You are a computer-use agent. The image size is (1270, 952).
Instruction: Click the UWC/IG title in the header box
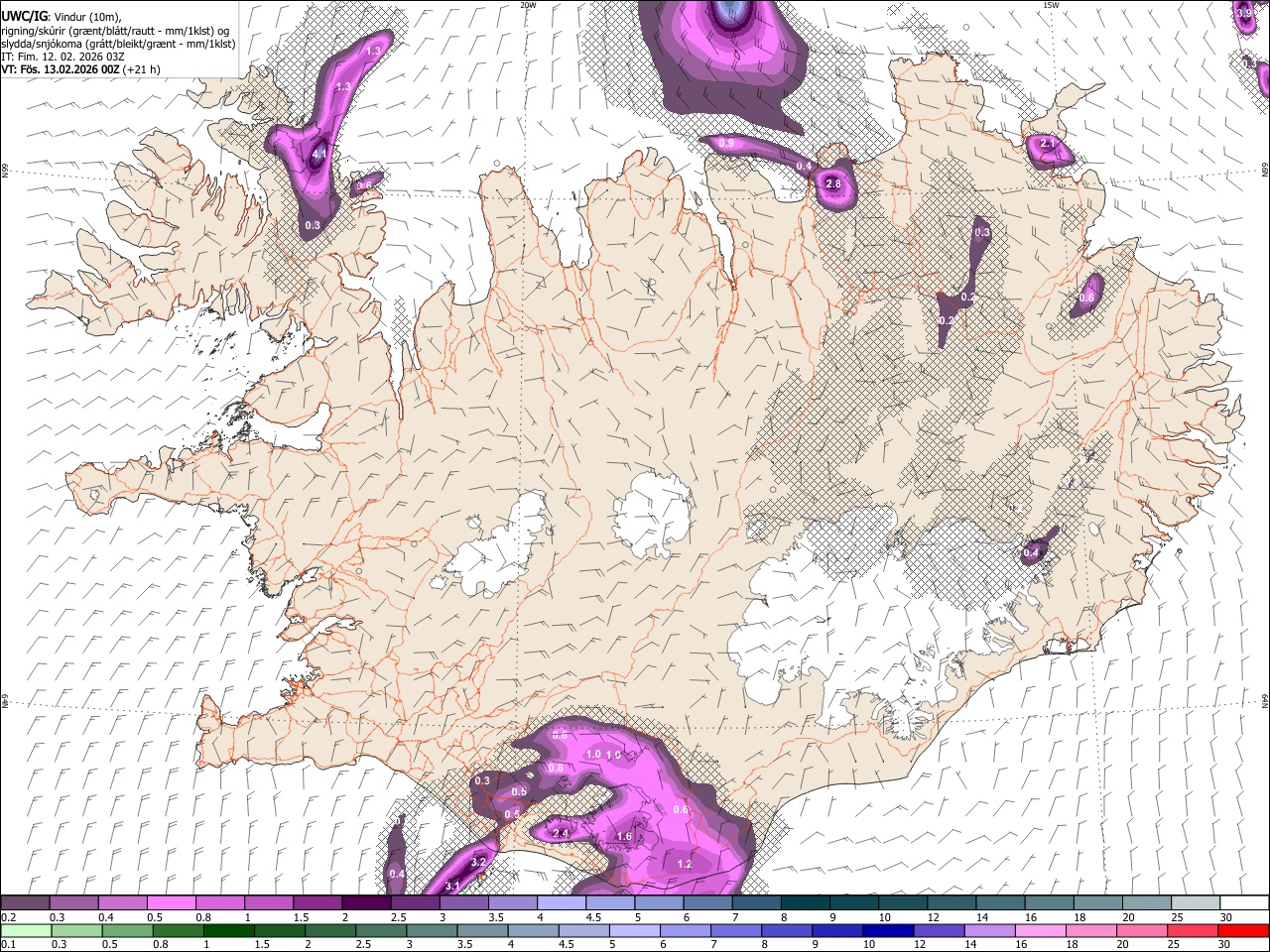tap(23, 17)
